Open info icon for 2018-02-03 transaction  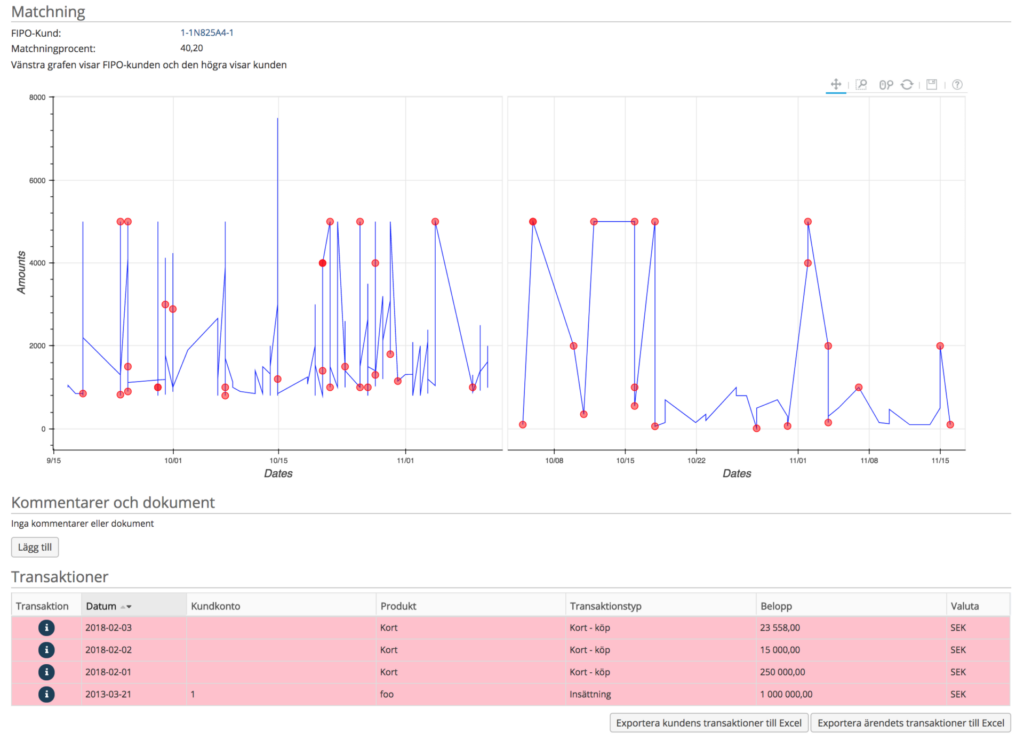(46, 627)
